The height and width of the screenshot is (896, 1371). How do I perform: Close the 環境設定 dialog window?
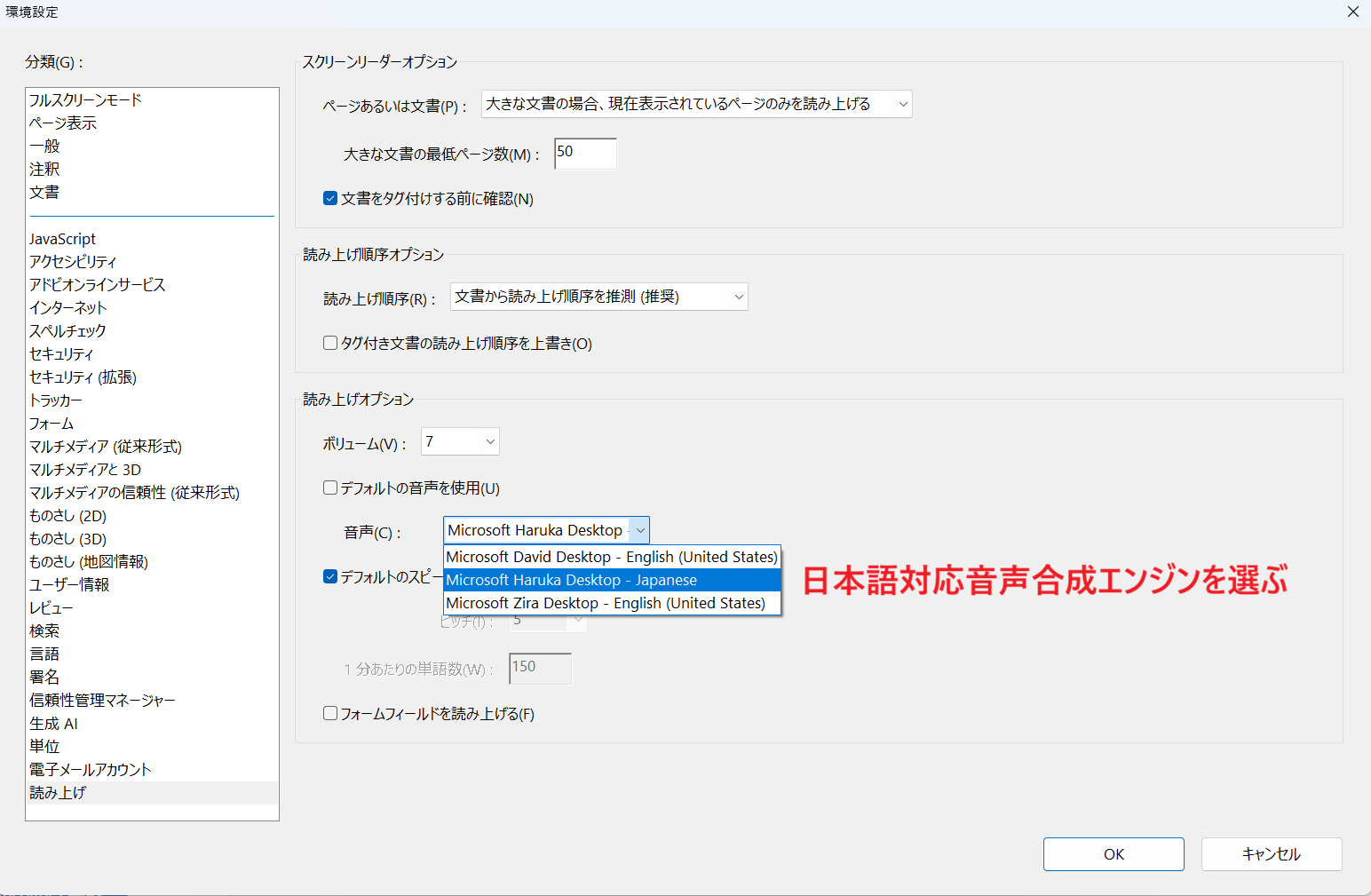click(1352, 12)
